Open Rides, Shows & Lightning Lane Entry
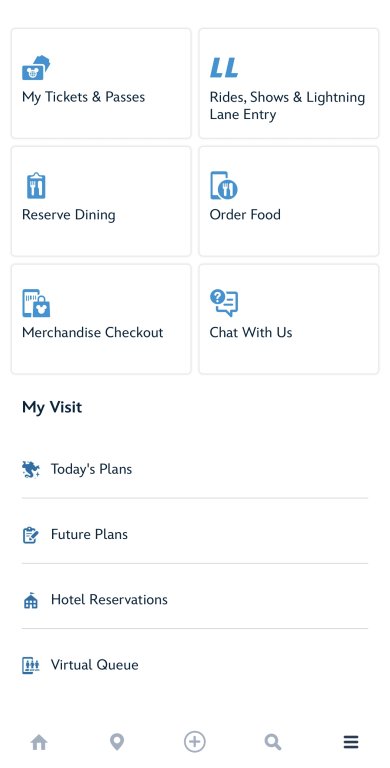The height and width of the screenshot is (768, 390). (x=289, y=83)
